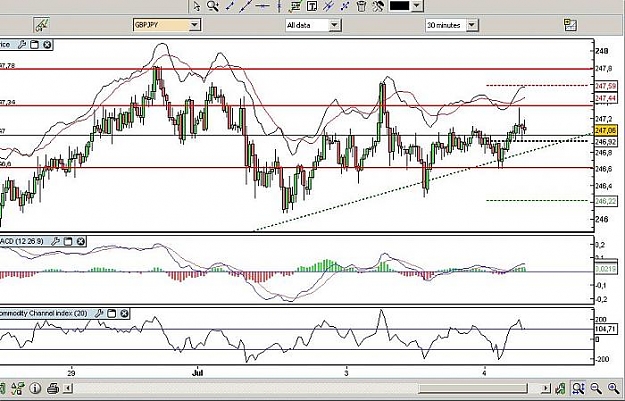This screenshot has height=401, width=625.
Task: Click the zoom out magnifier icon
Action: [596, 388]
